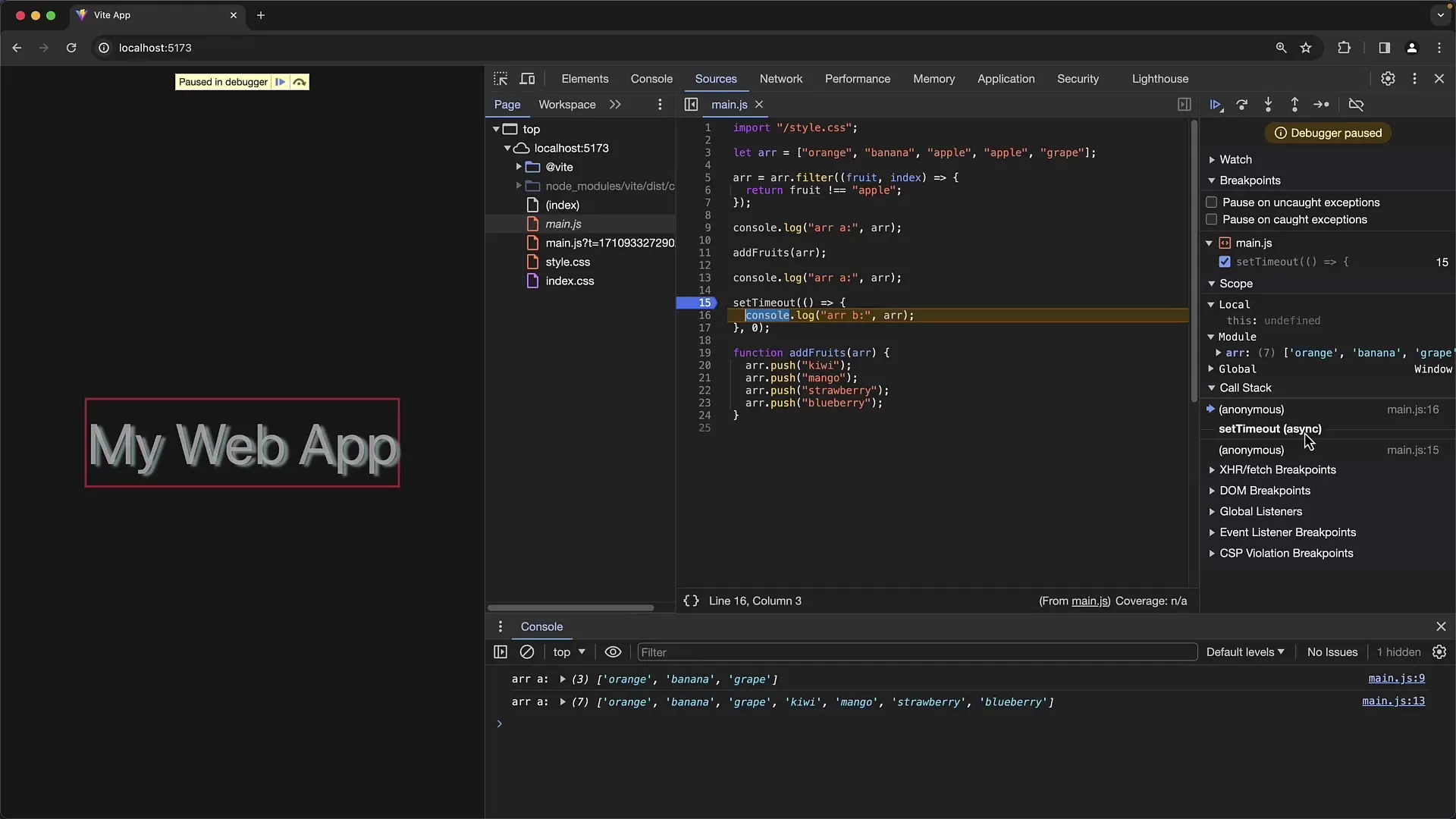Viewport: 1456px width, 819px height.
Task: Enable Pause on uncaught exceptions
Action: (1211, 201)
